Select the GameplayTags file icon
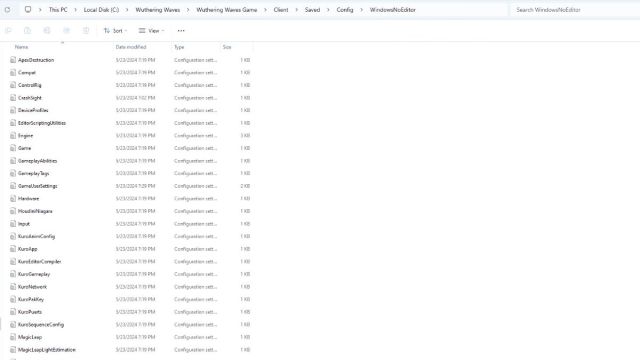 [13, 173]
